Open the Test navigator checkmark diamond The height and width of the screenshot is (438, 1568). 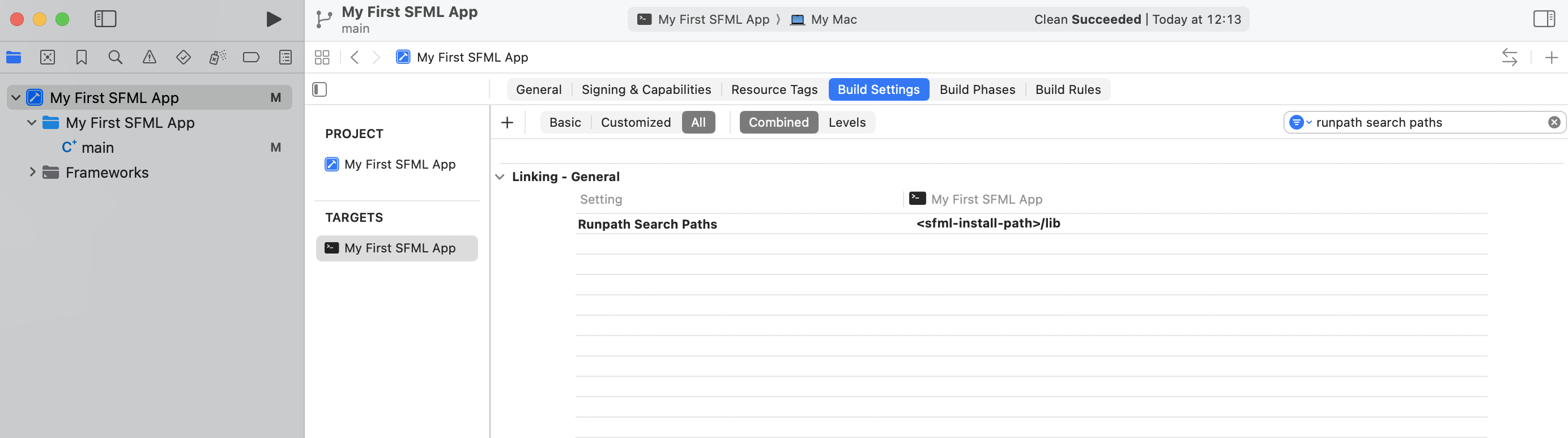point(183,57)
